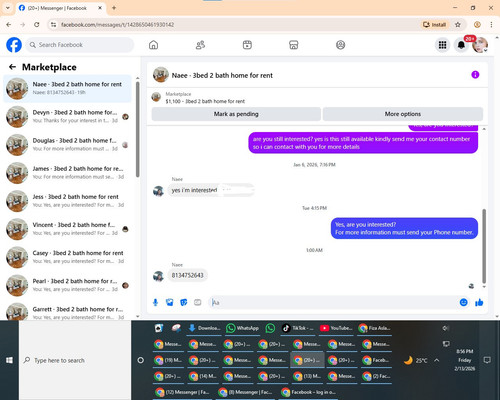Viewport: 500px width, 400px height.
Task: Click the 'yes i'm interested' message bubble
Action: [x=211, y=190]
